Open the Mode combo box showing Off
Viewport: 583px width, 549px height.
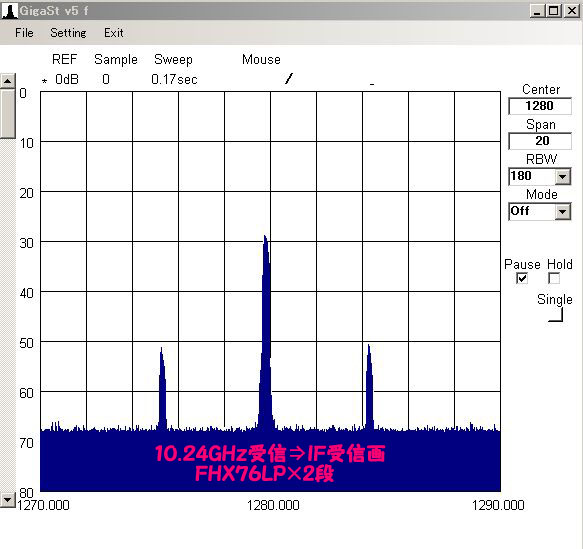[x=539, y=211]
